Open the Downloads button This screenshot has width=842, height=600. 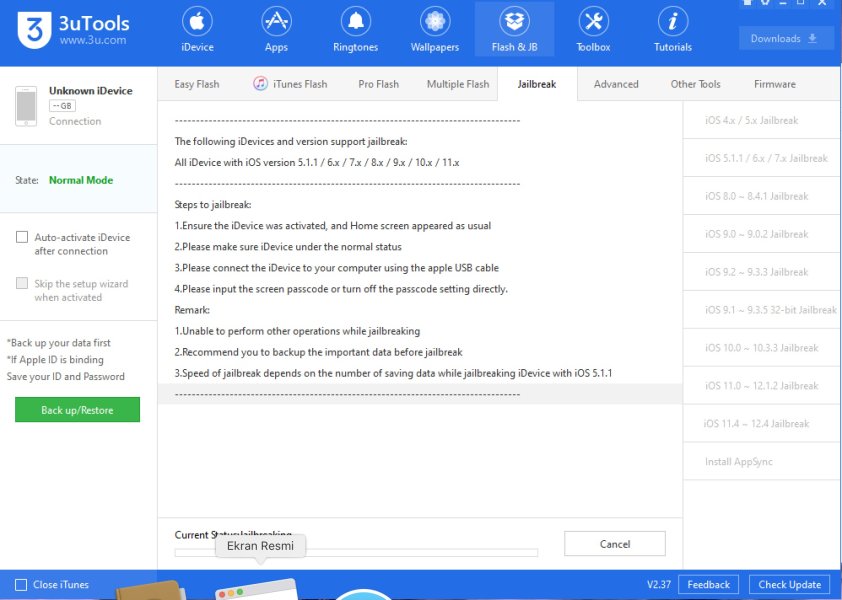(x=786, y=39)
